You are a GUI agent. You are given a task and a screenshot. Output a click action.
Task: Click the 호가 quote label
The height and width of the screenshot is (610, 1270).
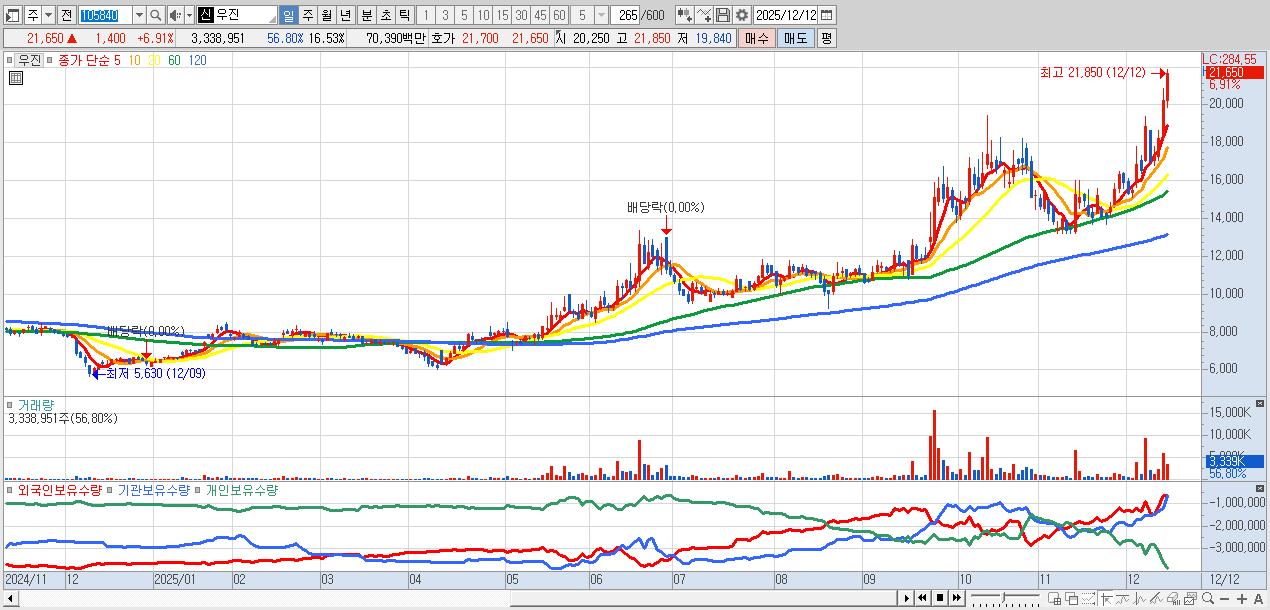(443, 38)
